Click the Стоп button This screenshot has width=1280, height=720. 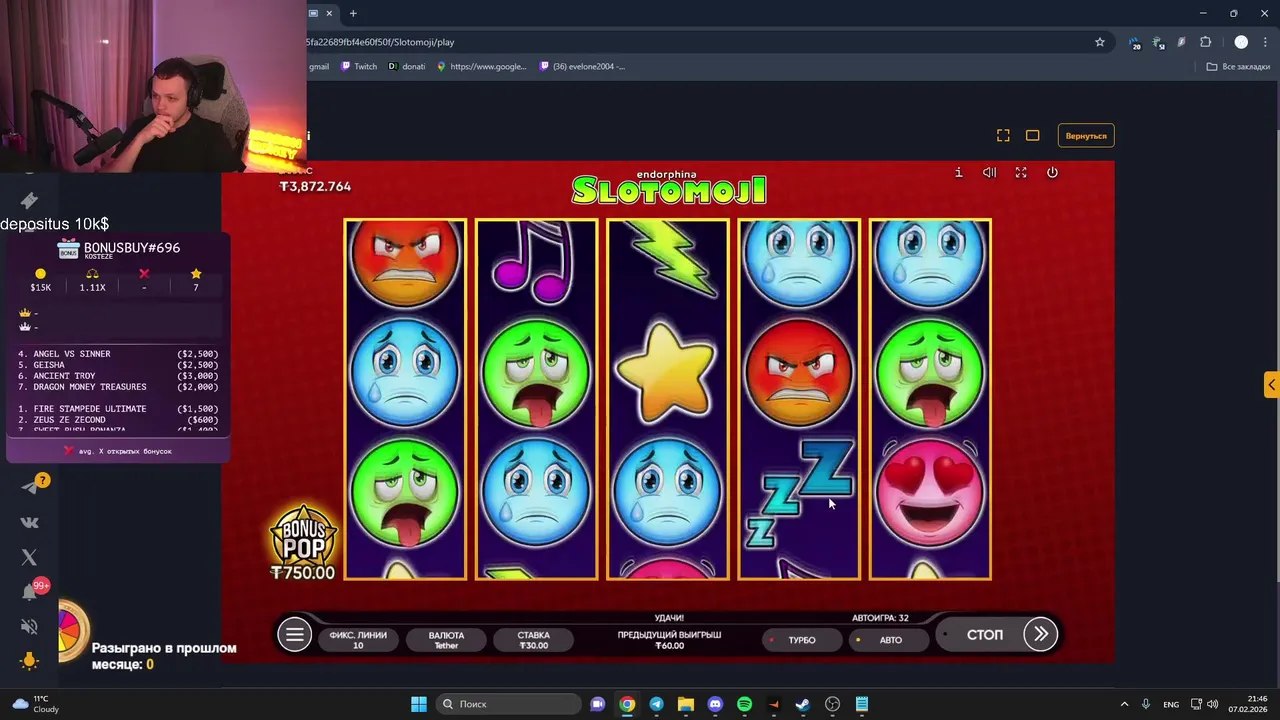985,635
